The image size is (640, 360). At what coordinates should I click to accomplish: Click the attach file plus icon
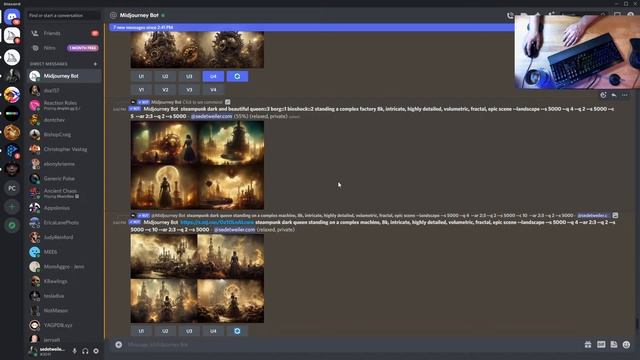pyautogui.click(x=118, y=344)
